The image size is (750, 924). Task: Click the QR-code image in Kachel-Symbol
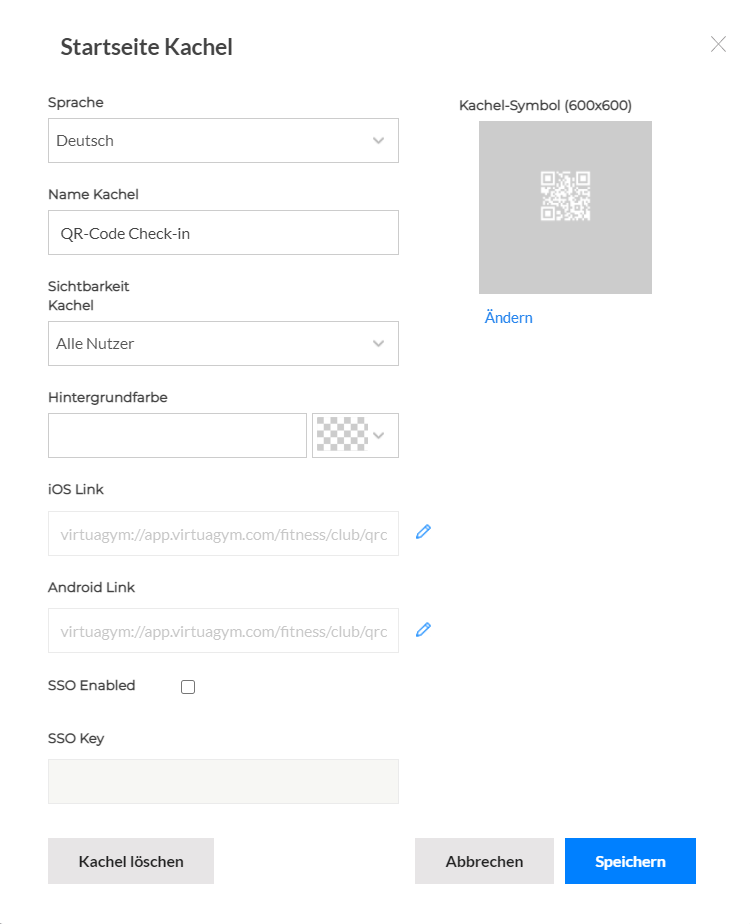pyautogui.click(x=565, y=207)
